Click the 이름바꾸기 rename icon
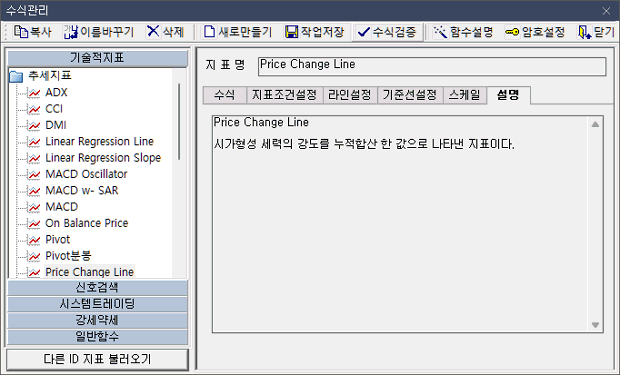Viewport: 620px width, 375px height. point(71,32)
